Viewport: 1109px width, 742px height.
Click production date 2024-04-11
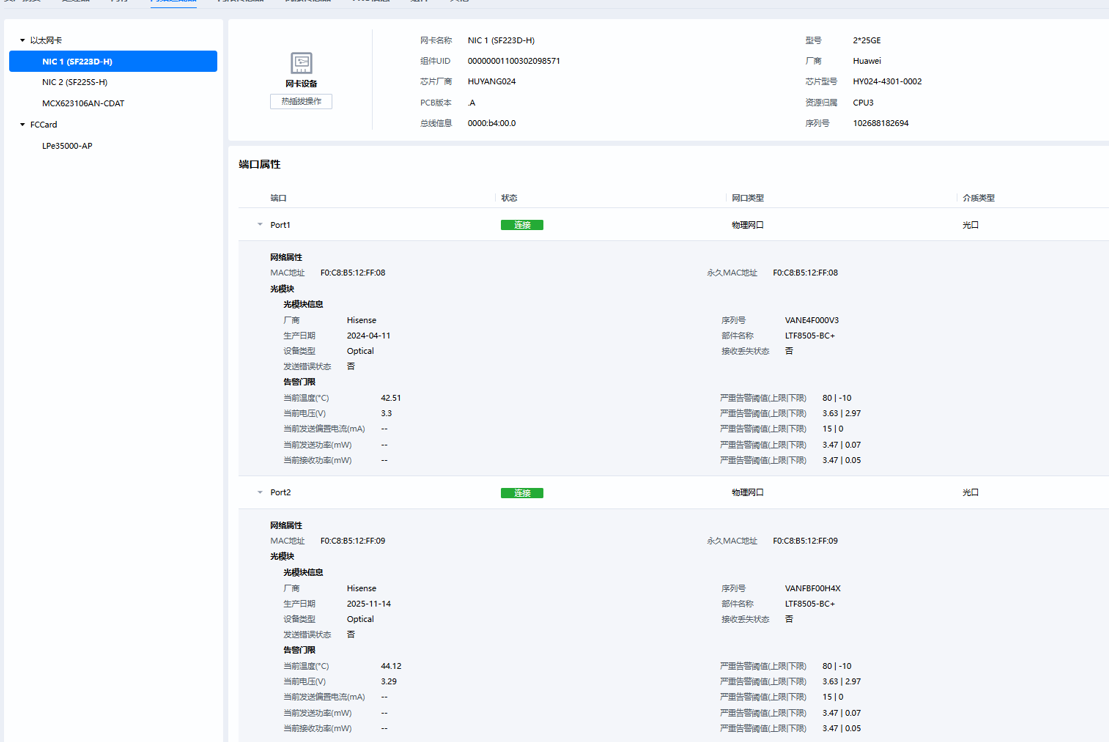368,336
